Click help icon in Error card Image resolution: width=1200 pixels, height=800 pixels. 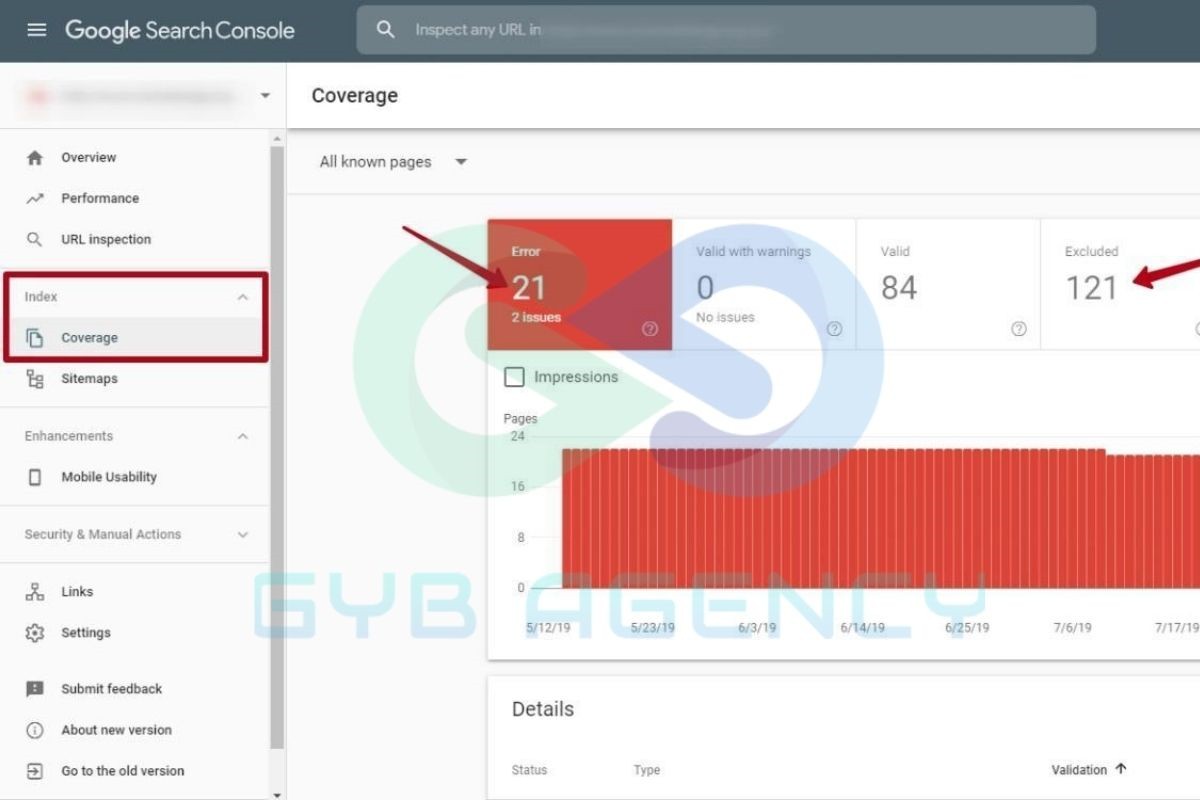650,329
